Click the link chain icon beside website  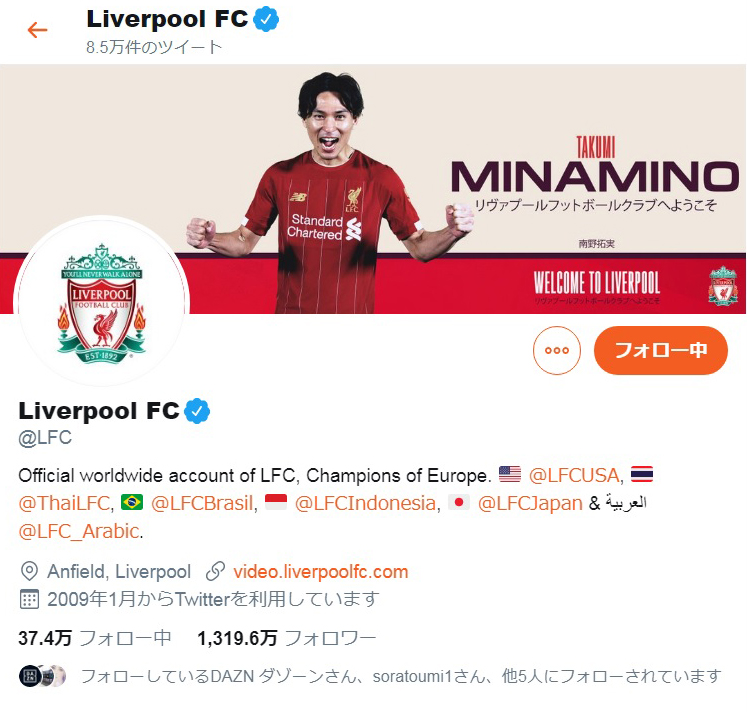tap(215, 571)
